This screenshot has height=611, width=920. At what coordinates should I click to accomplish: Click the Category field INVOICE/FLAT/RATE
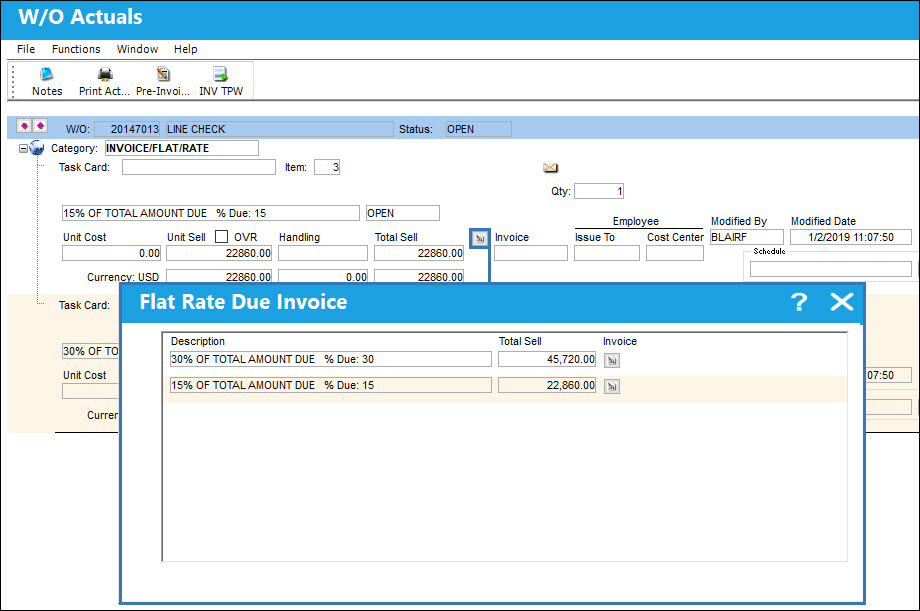[x=181, y=148]
